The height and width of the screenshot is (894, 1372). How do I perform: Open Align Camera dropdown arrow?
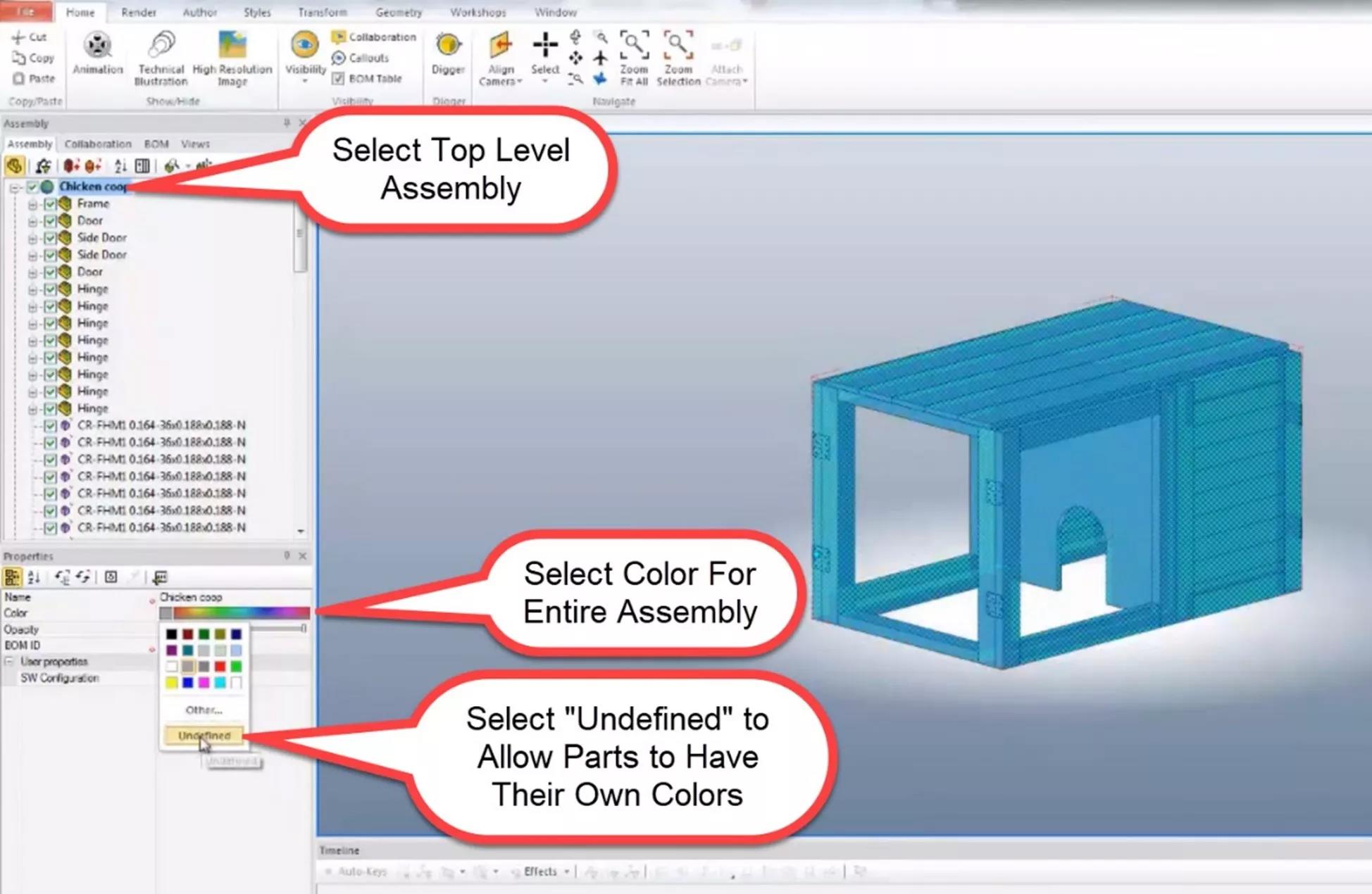click(x=520, y=82)
